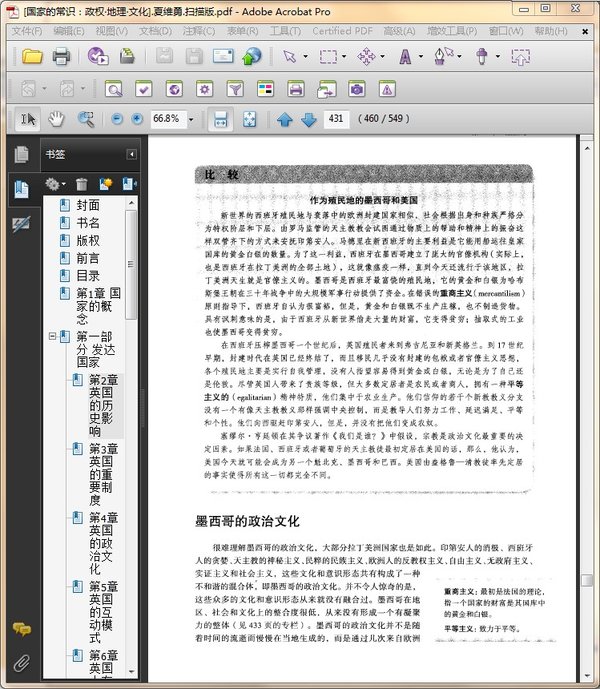Screen dimensions: 600x689
Task: Click the CMYK color separations icon
Action: pos(265,89)
